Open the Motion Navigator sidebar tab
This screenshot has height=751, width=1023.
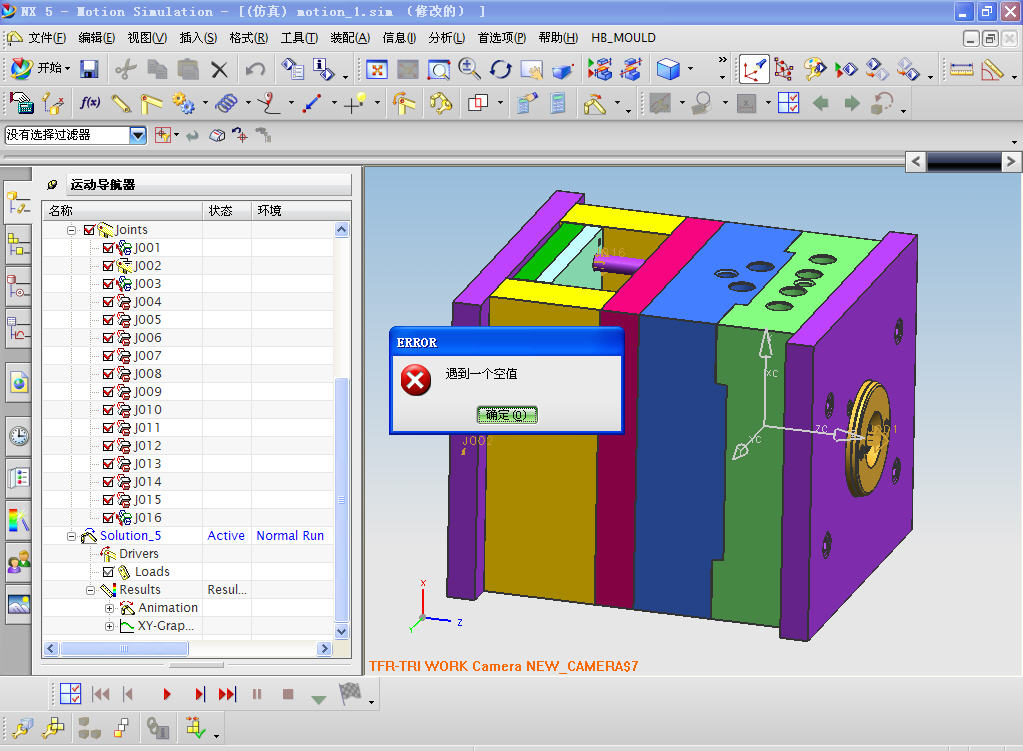click(x=18, y=201)
